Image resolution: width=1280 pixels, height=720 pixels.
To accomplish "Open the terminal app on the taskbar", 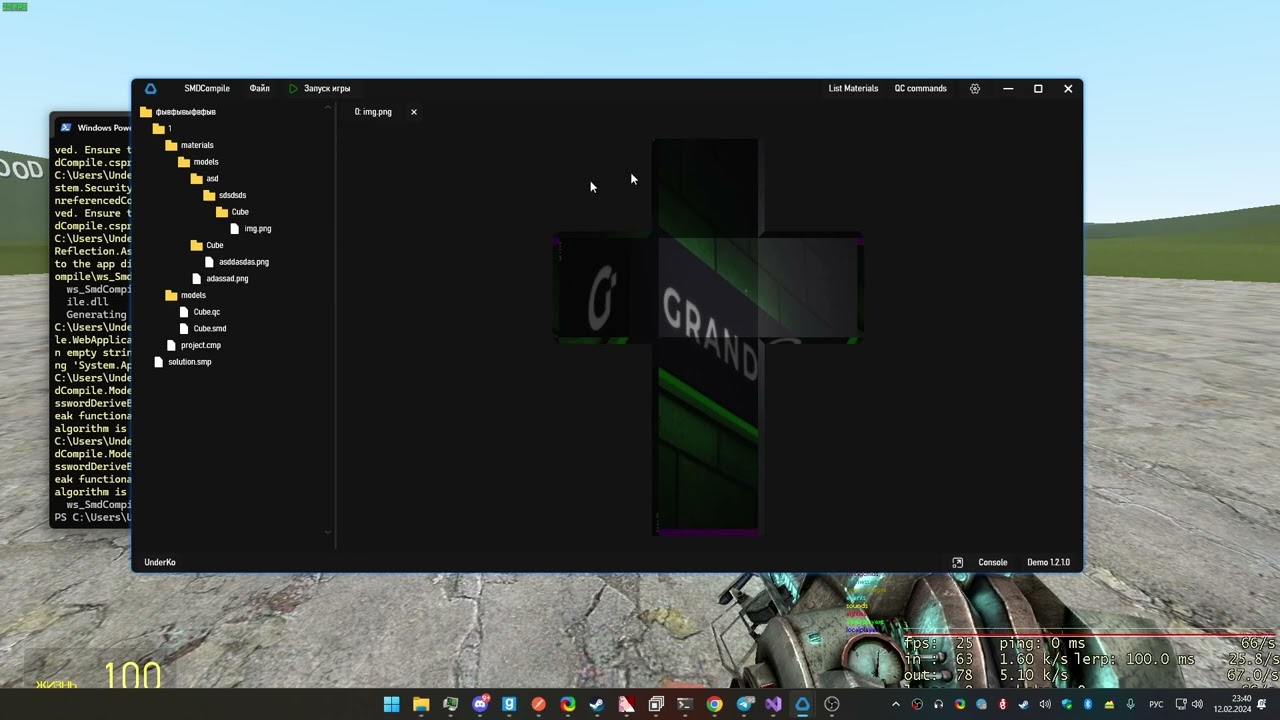I will [x=685, y=704].
